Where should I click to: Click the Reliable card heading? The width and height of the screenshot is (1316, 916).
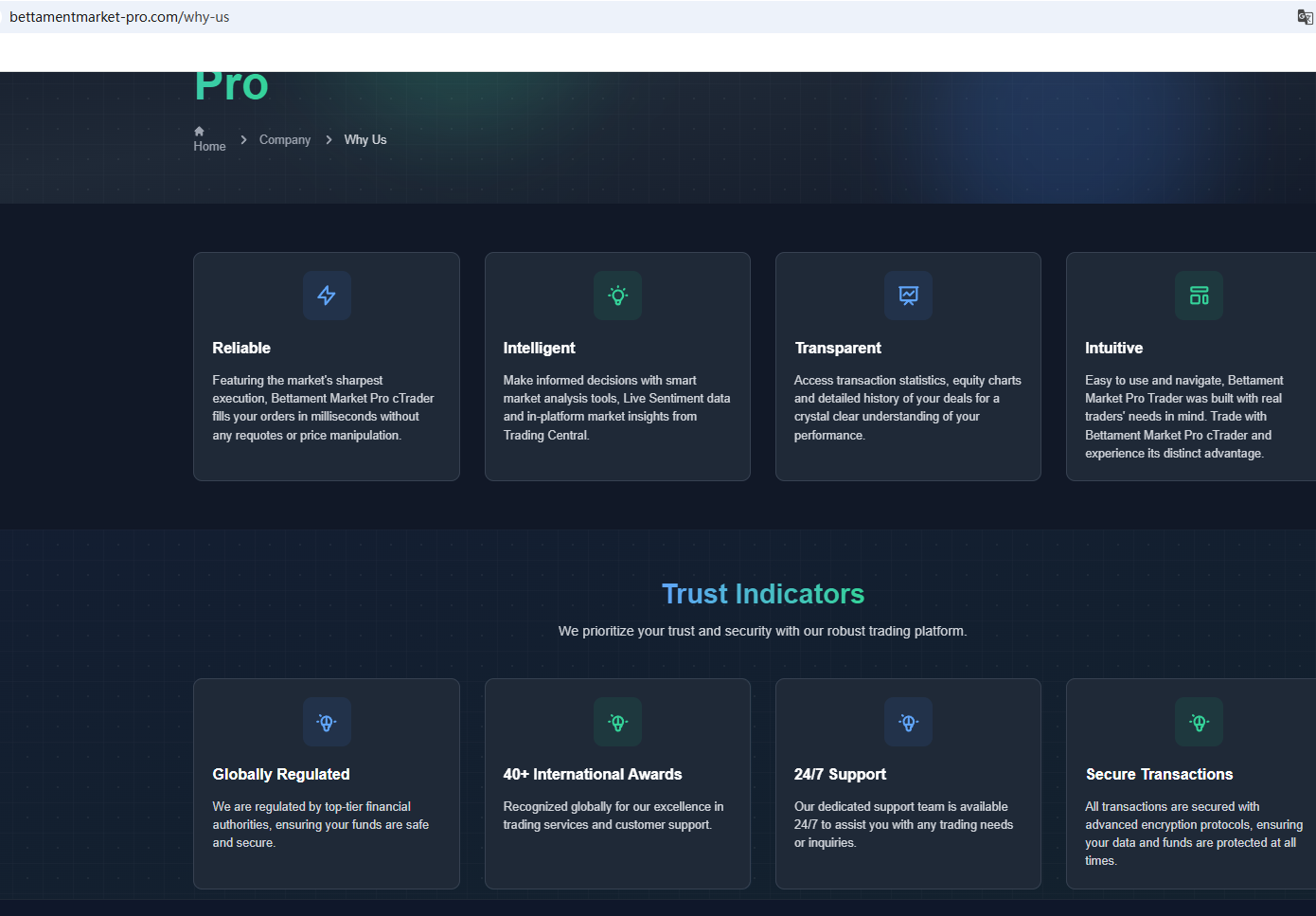(241, 349)
